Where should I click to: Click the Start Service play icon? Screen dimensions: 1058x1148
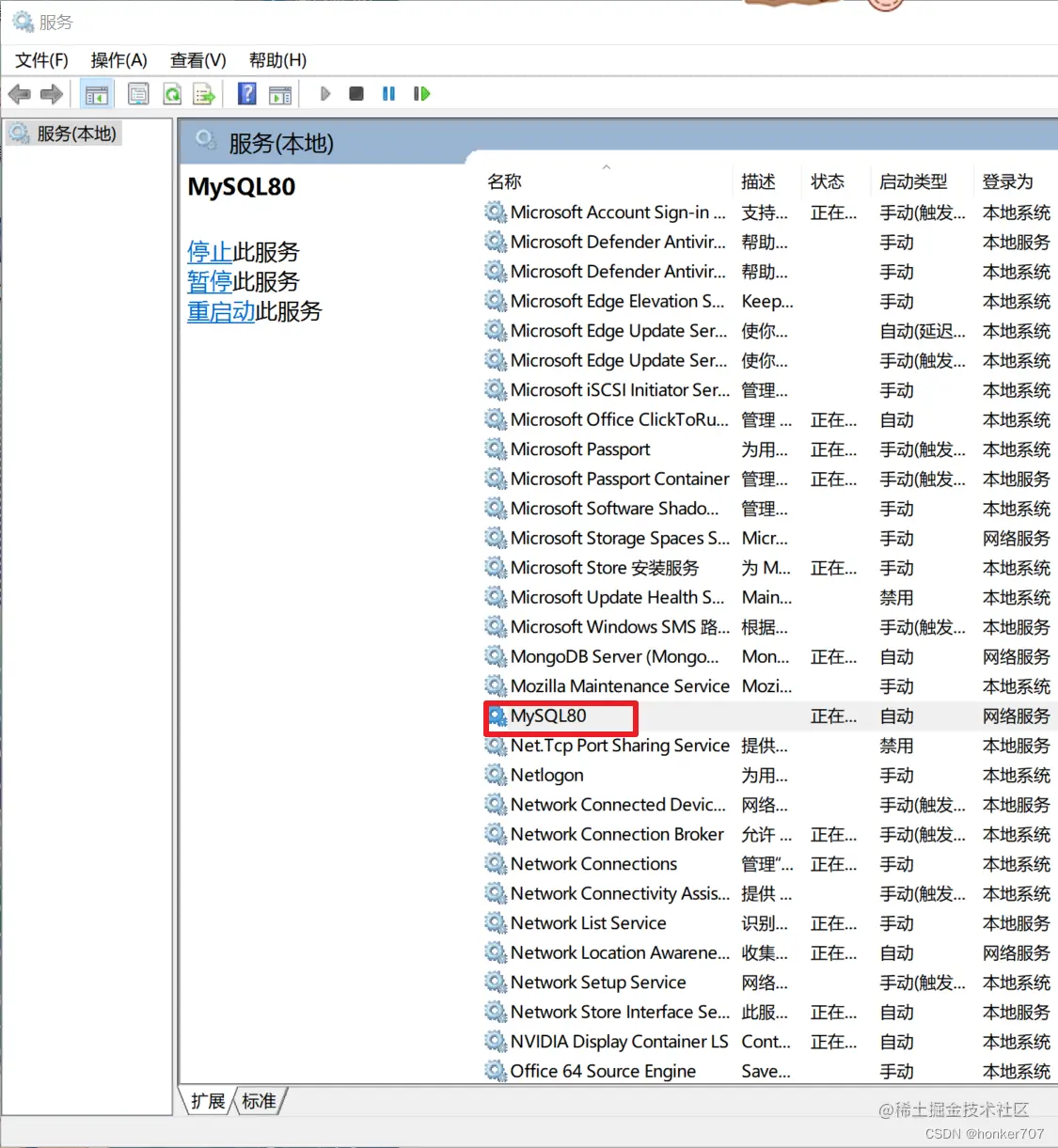tap(325, 94)
